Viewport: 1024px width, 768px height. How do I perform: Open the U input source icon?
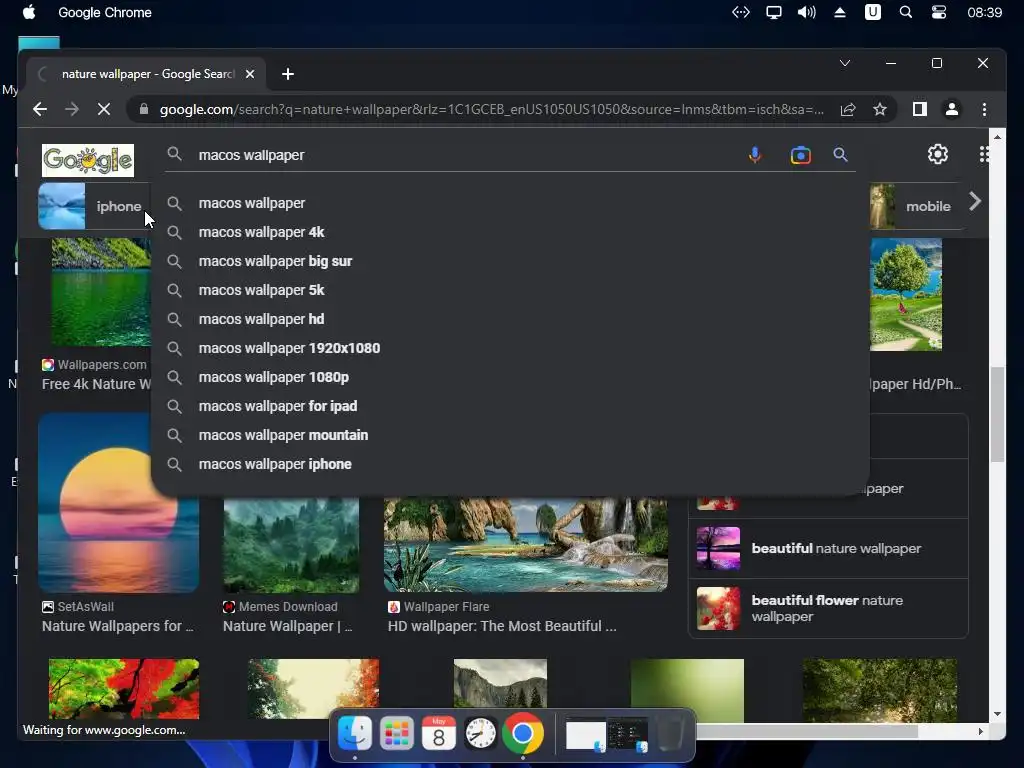872,12
